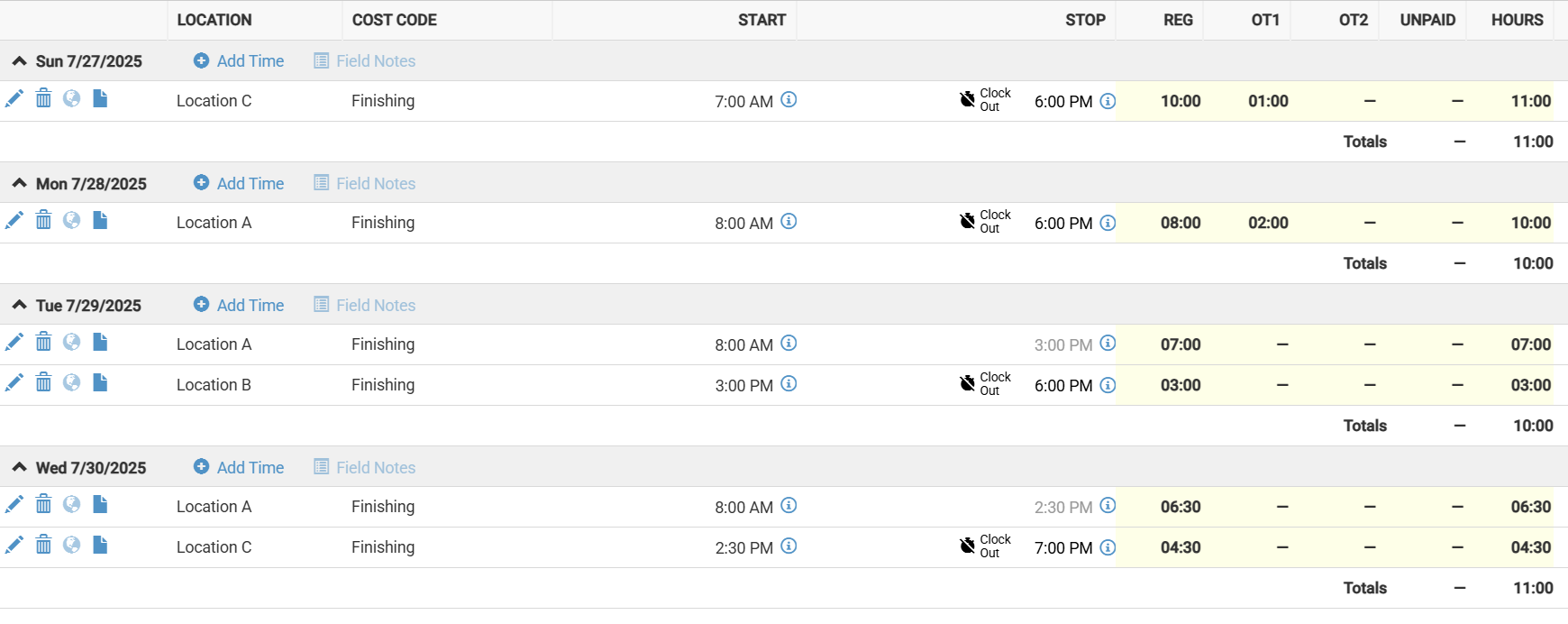Image resolution: width=1568 pixels, height=624 pixels.
Task: Collapse the Mon 7/28/2025 day group
Action: (x=19, y=183)
